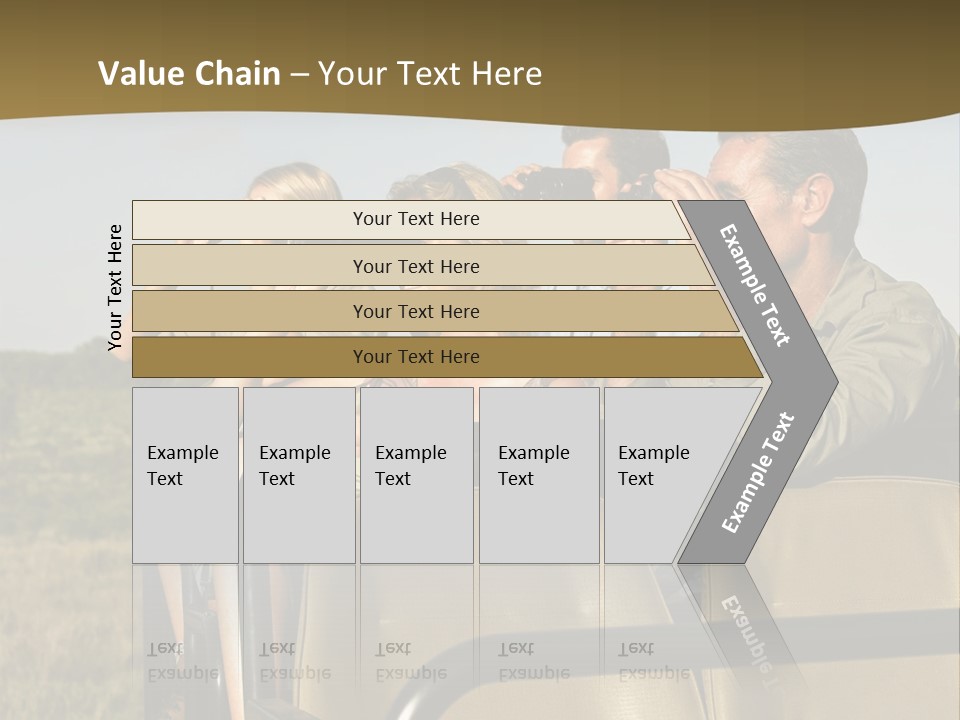Image resolution: width=960 pixels, height=720 pixels.
Task: Select the fourth "Example Text" gray box
Action: 538,475
